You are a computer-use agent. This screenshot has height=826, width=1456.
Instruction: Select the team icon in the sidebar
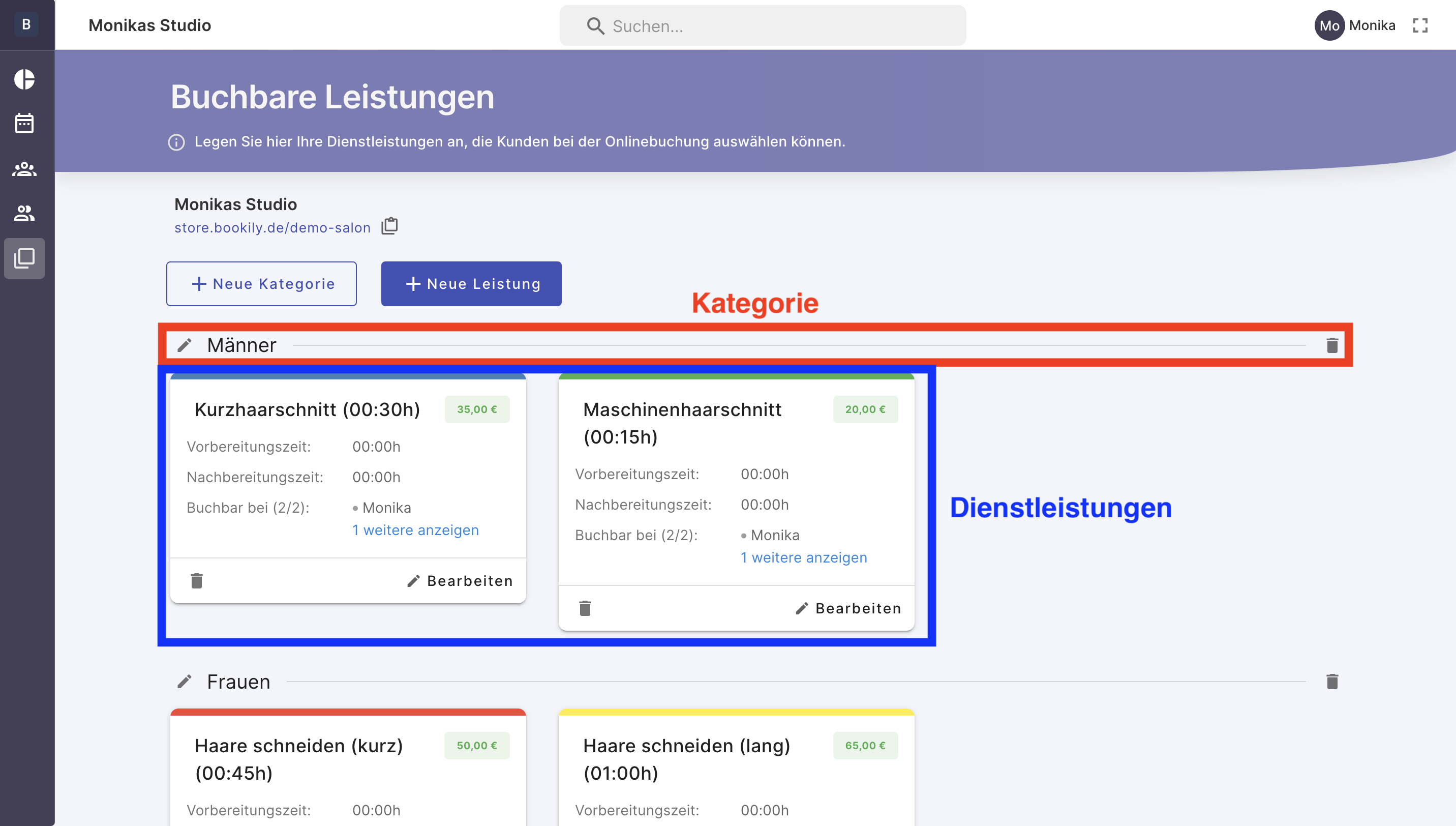24,168
